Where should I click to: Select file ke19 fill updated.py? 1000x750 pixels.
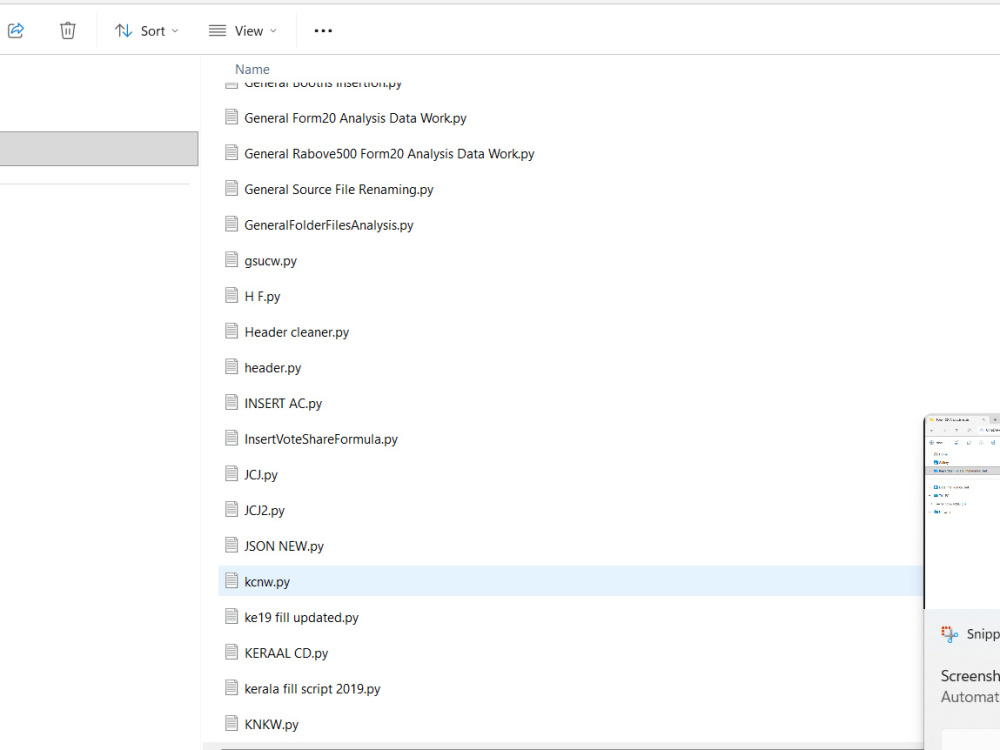301,618
